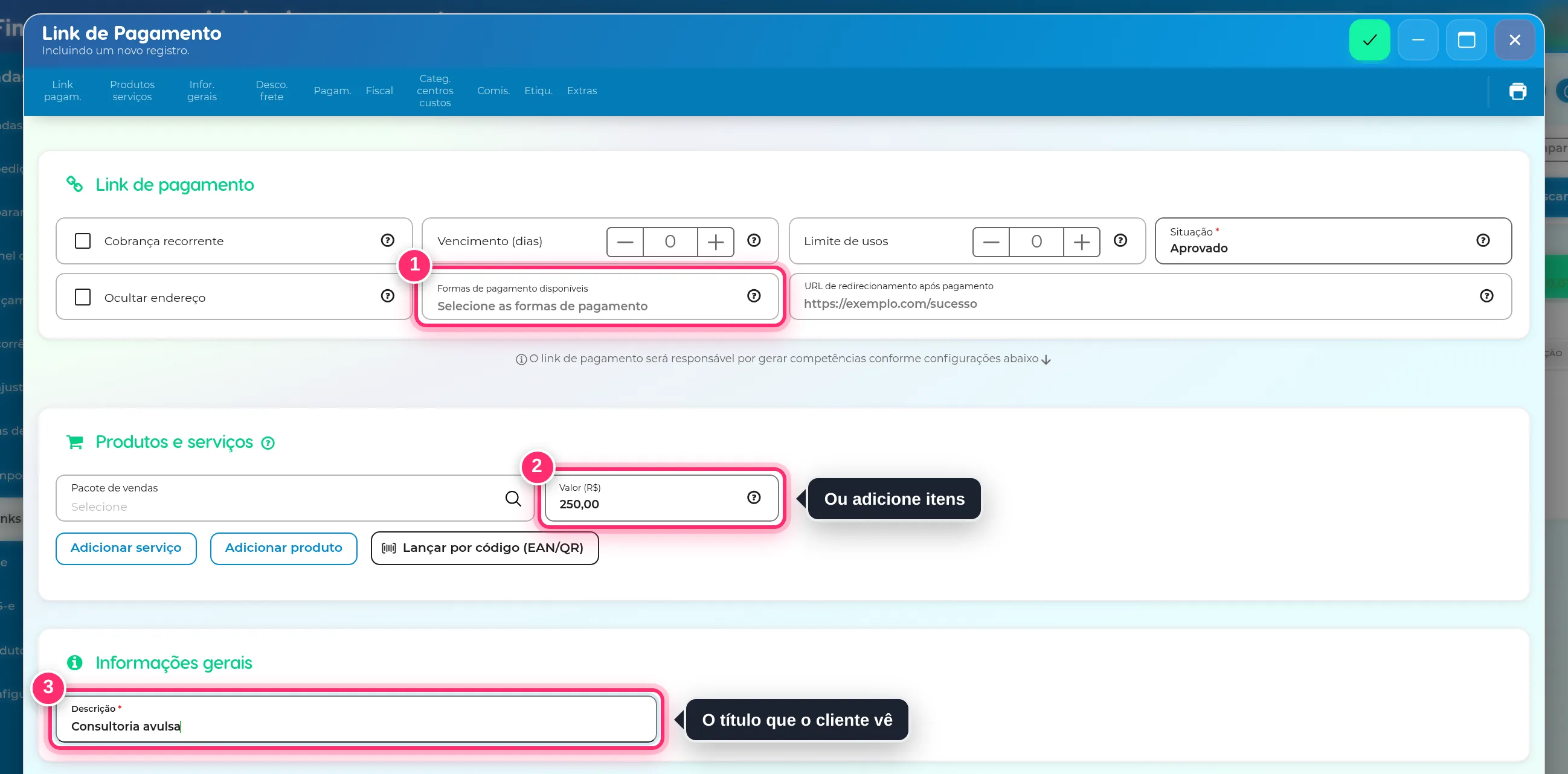The height and width of the screenshot is (774, 1568).
Task: Open the Pagam. tab
Action: (x=332, y=91)
